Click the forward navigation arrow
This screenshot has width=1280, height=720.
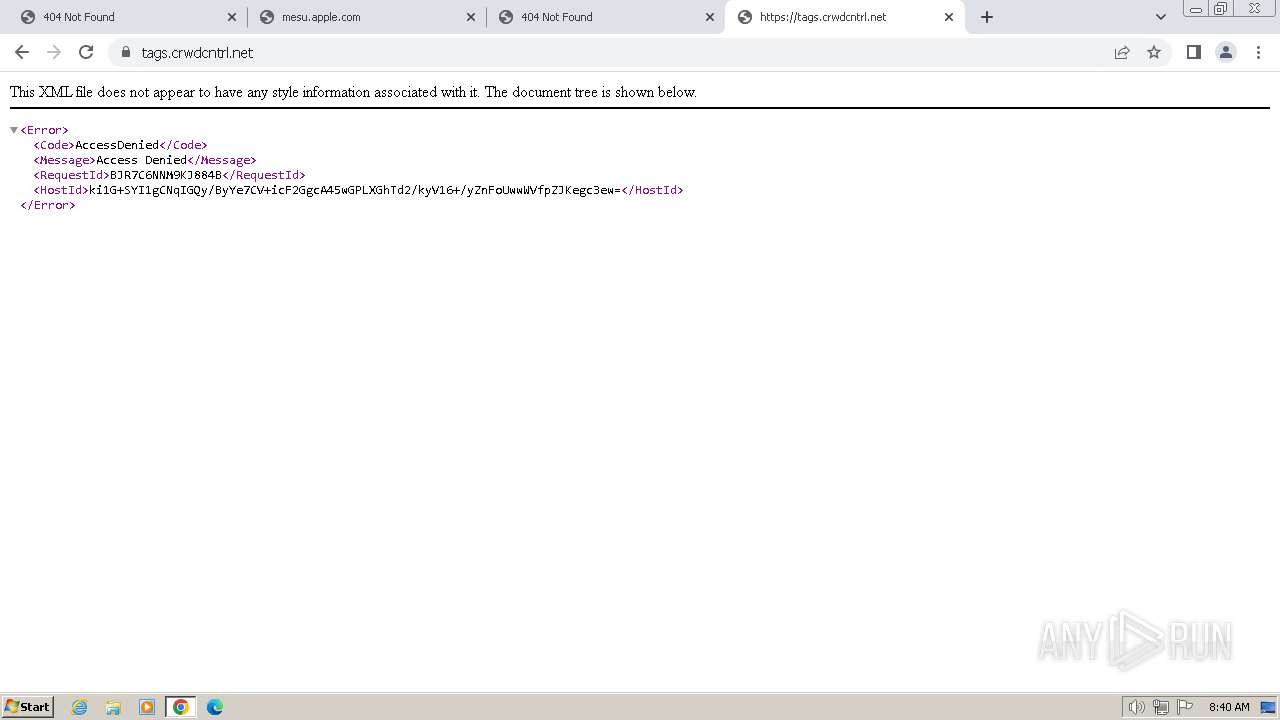(x=54, y=52)
